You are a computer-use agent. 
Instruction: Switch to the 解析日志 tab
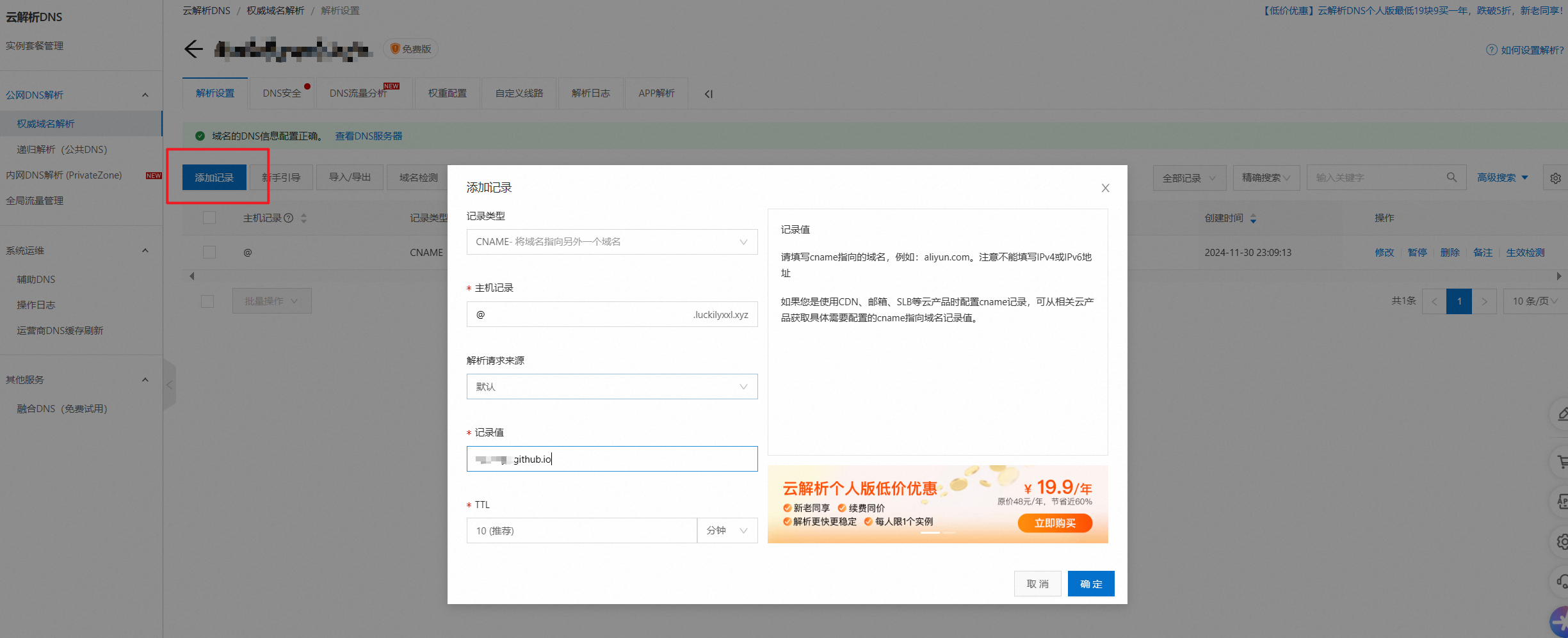591,93
